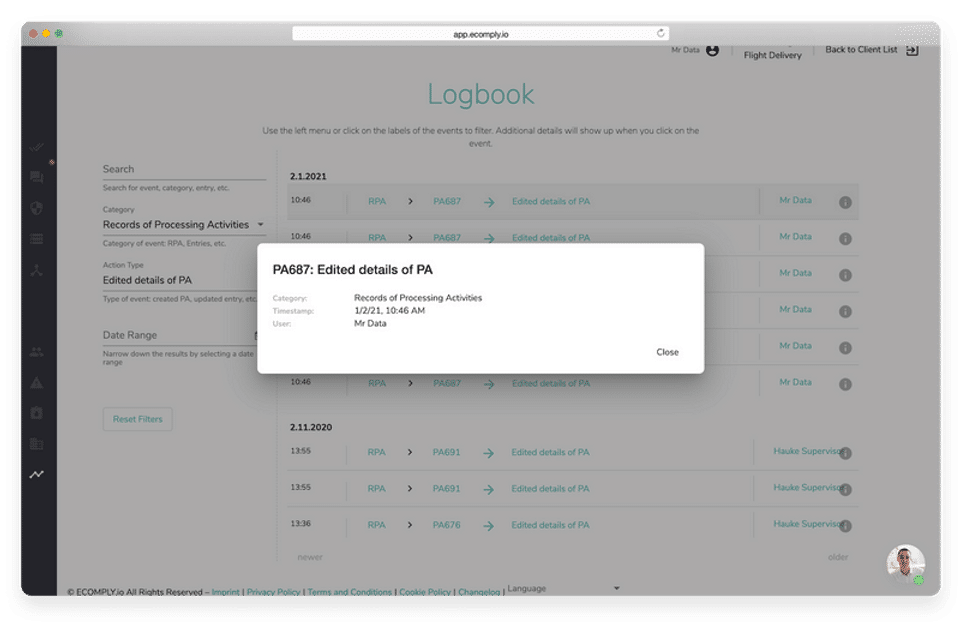Click the green macOS fullscreen window button
The image size is (960, 636).
(x=59, y=34)
